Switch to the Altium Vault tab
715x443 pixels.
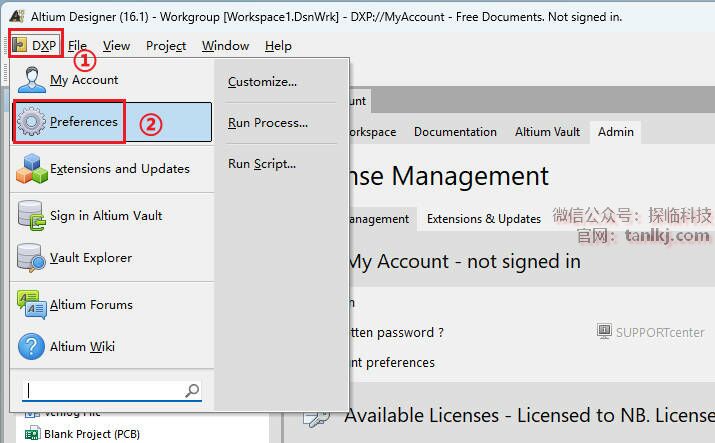(x=547, y=132)
